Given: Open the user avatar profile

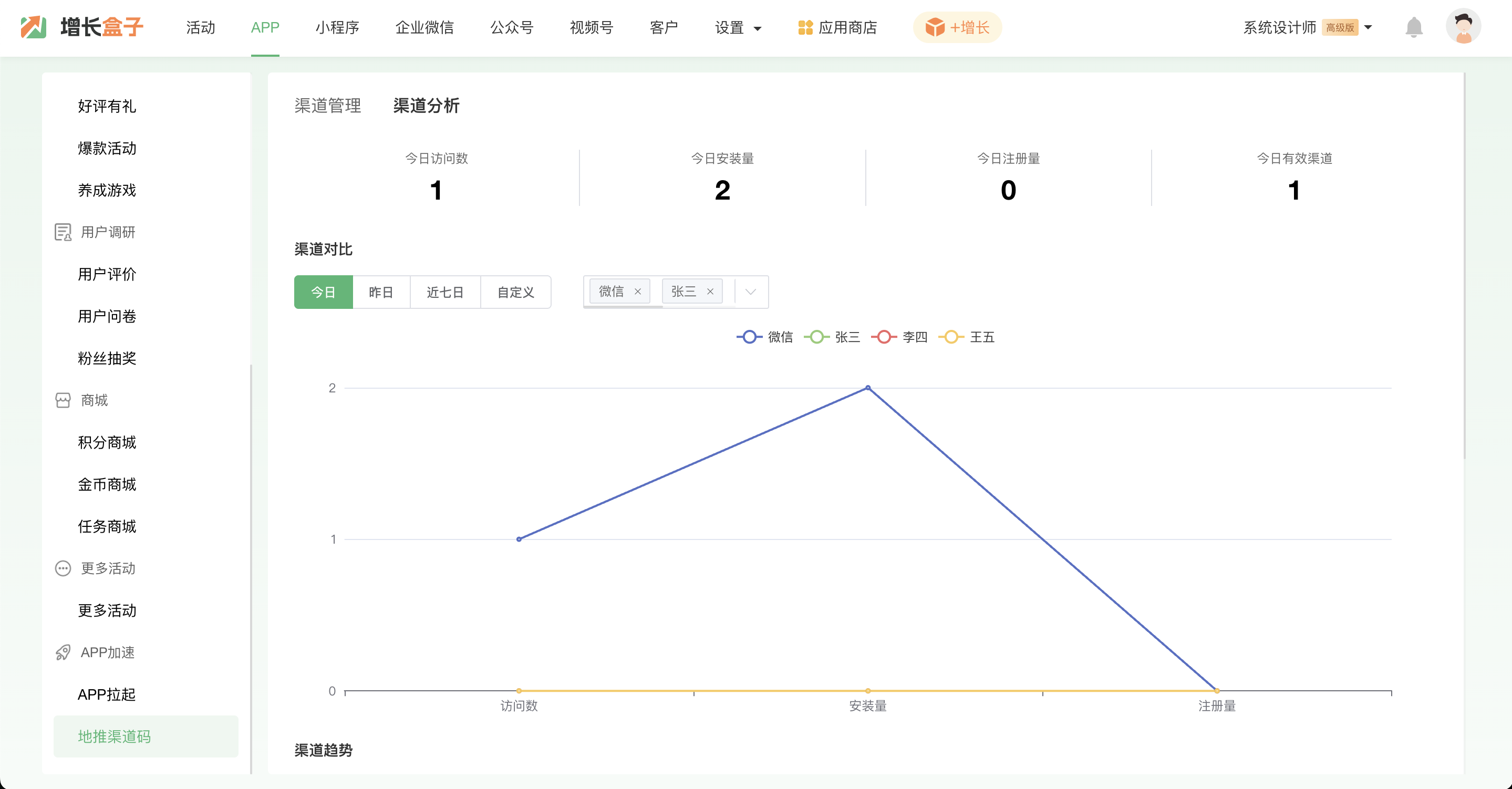Looking at the screenshot, I should [x=1463, y=26].
